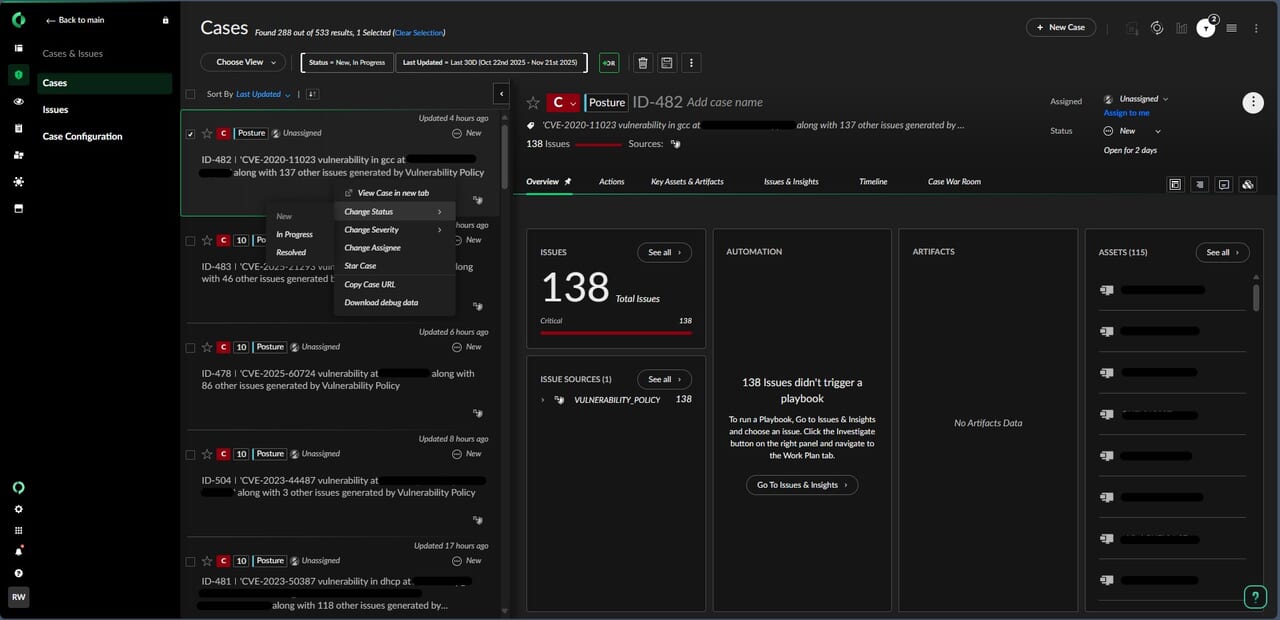Delete filters using the trash icon
The image size is (1280, 620).
[x=642, y=63]
